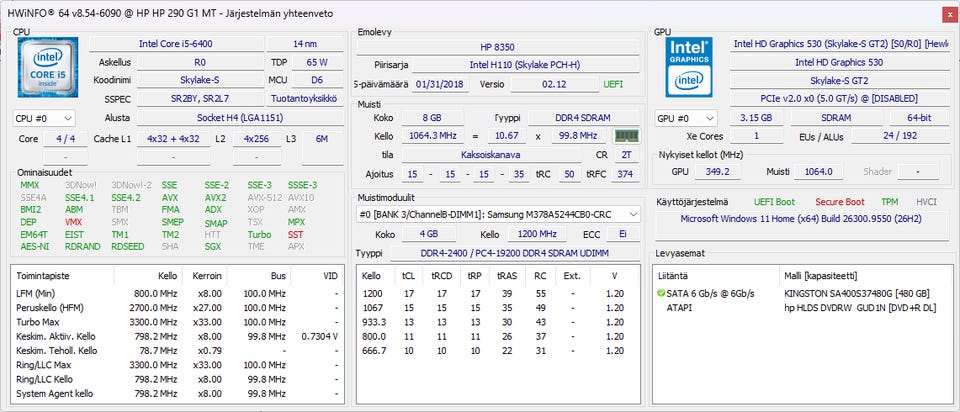960x412 pixels.
Task: Click the AES-NI feature label
Action: 34,247
